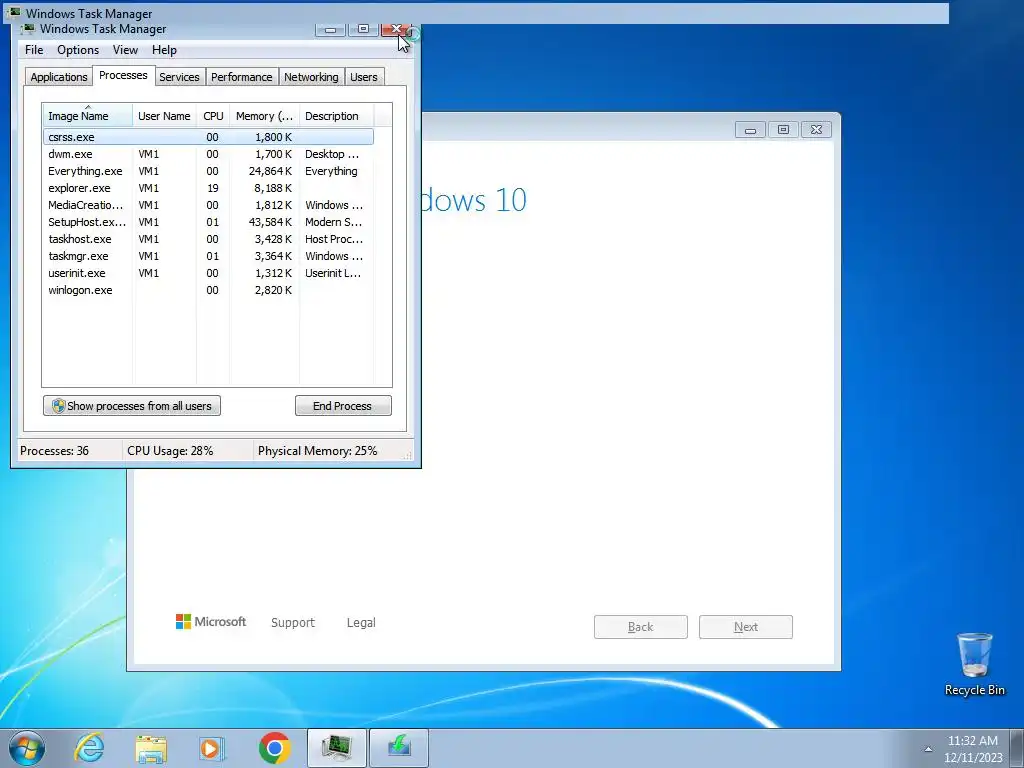Launch Google Chrome from the taskbar
This screenshot has width=1024, height=768.
pos(274,748)
